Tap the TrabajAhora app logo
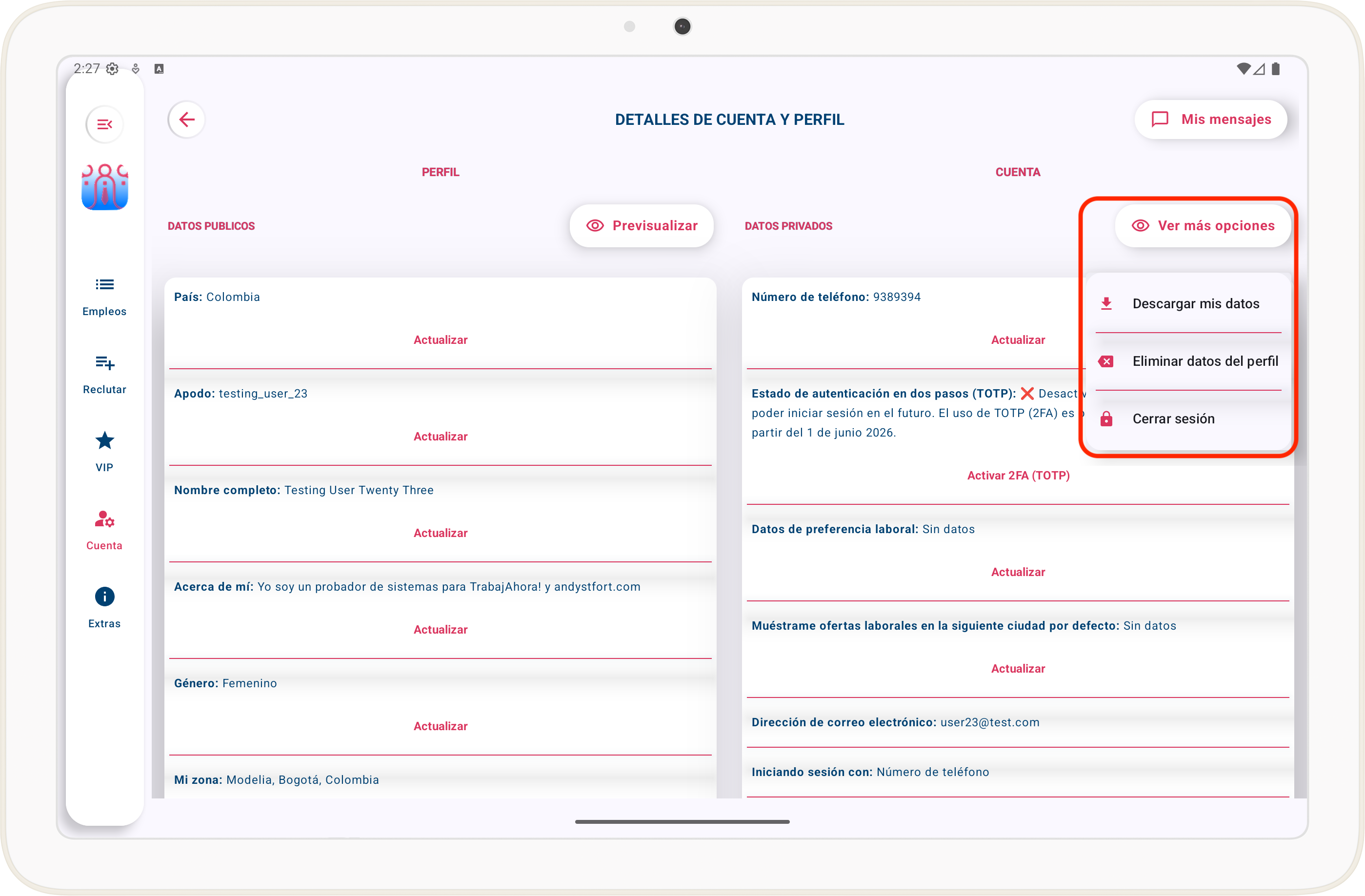The image size is (1365, 896). point(104,187)
